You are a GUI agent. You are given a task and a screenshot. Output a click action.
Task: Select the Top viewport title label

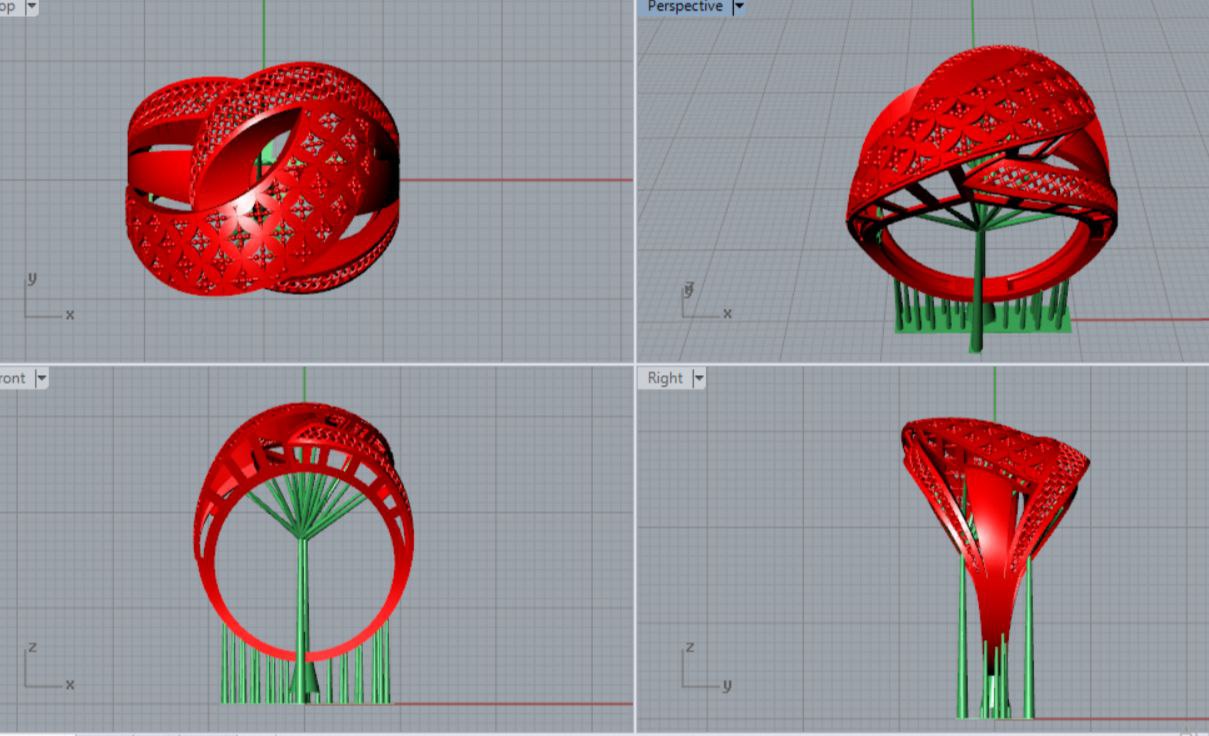point(8,7)
